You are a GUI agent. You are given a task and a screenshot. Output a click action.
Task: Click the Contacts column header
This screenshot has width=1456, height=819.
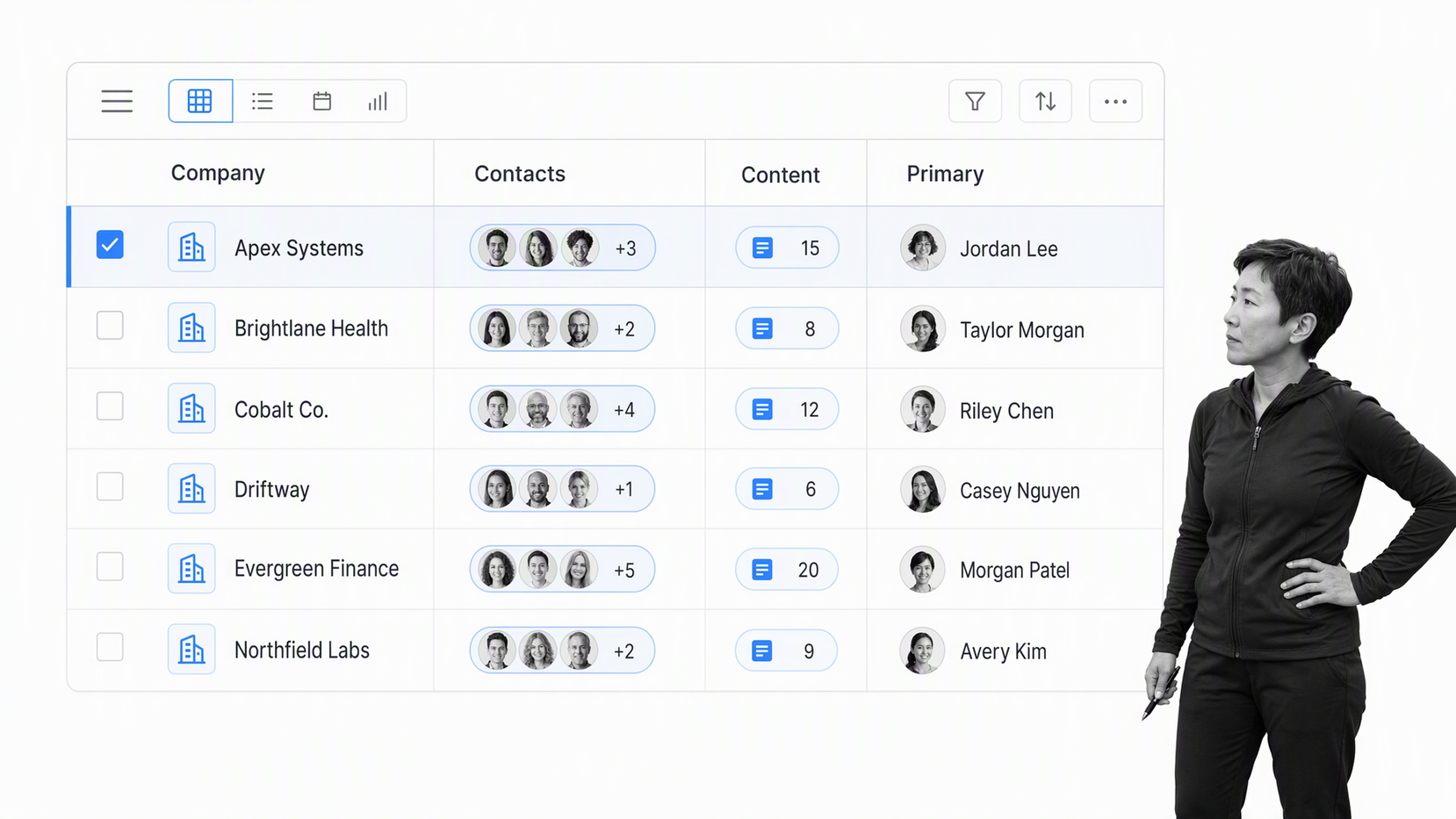[520, 174]
